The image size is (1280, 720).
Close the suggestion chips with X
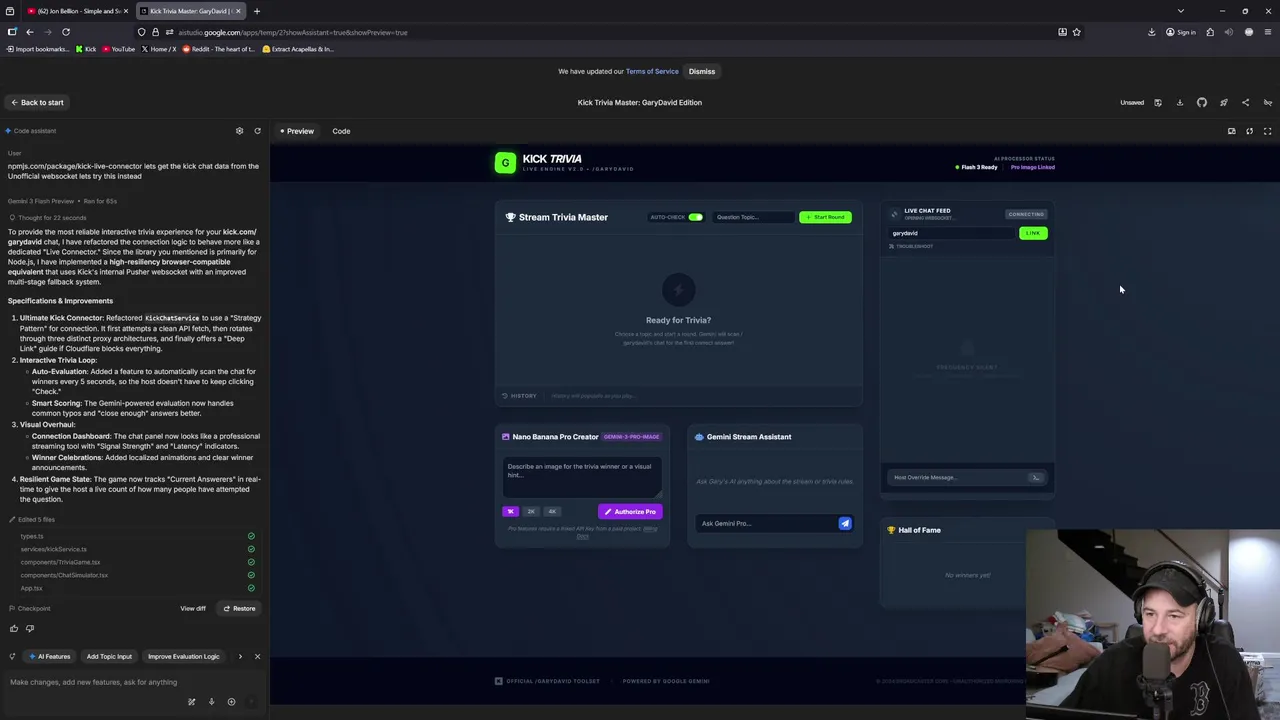coord(257,656)
